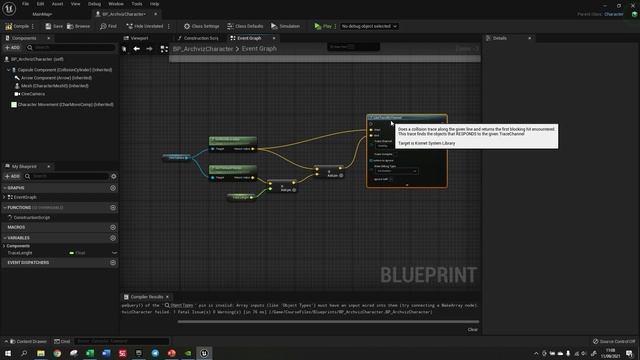Add a new variable with plus icon
This screenshot has height=360, width=640.
pyautogui.click(x=113, y=238)
